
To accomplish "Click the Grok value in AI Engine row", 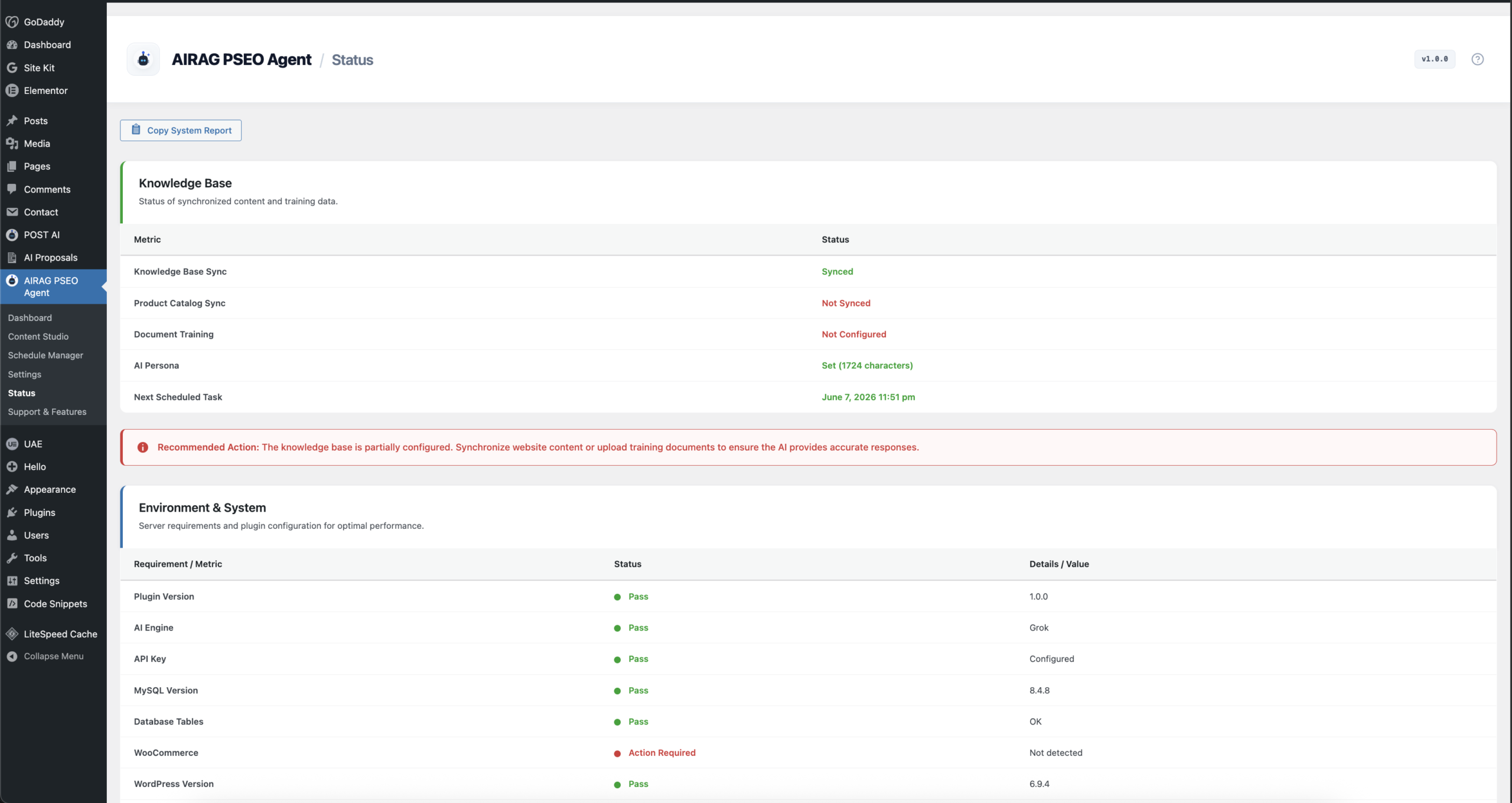I will pos(1039,628).
